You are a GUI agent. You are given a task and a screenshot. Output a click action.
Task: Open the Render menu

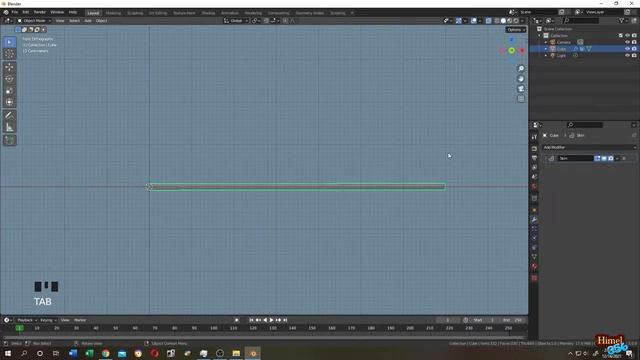click(x=40, y=13)
